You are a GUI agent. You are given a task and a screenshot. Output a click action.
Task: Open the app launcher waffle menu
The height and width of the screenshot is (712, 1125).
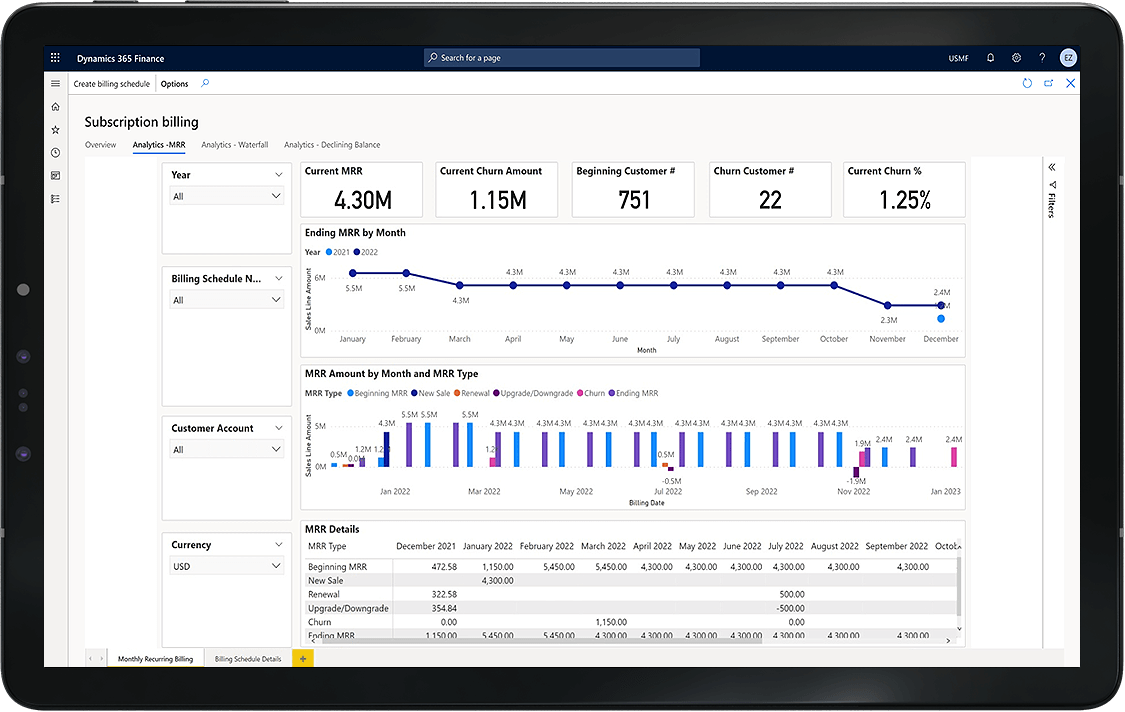(55, 58)
